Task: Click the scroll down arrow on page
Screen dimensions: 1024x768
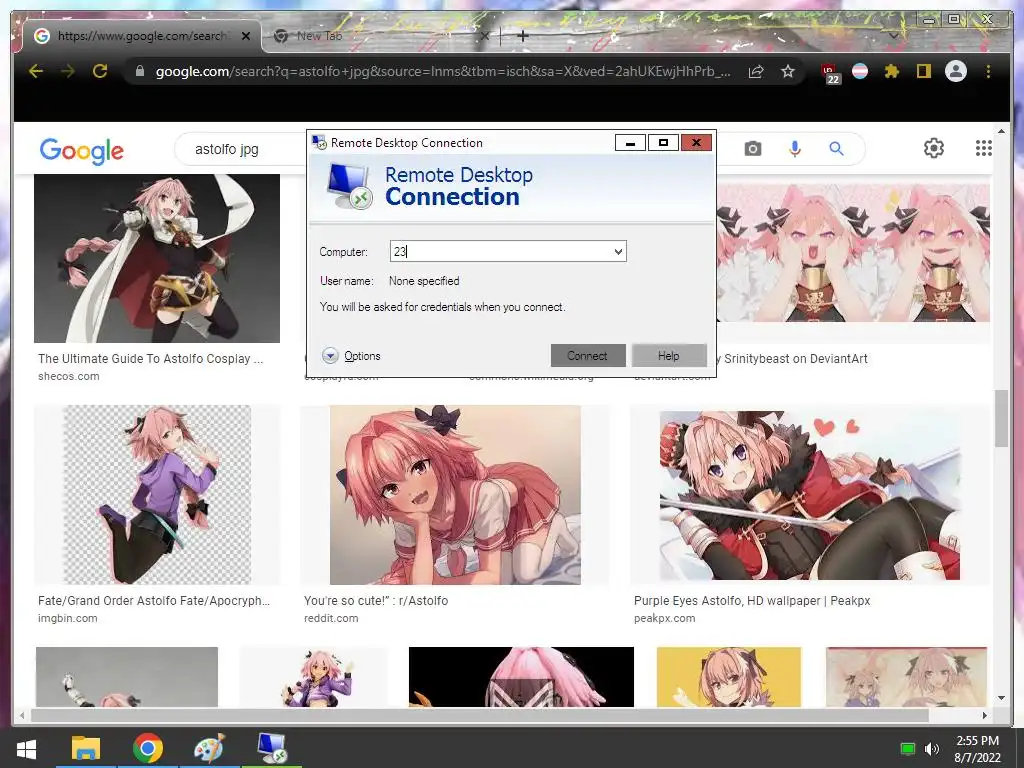Action: pos(1001,698)
